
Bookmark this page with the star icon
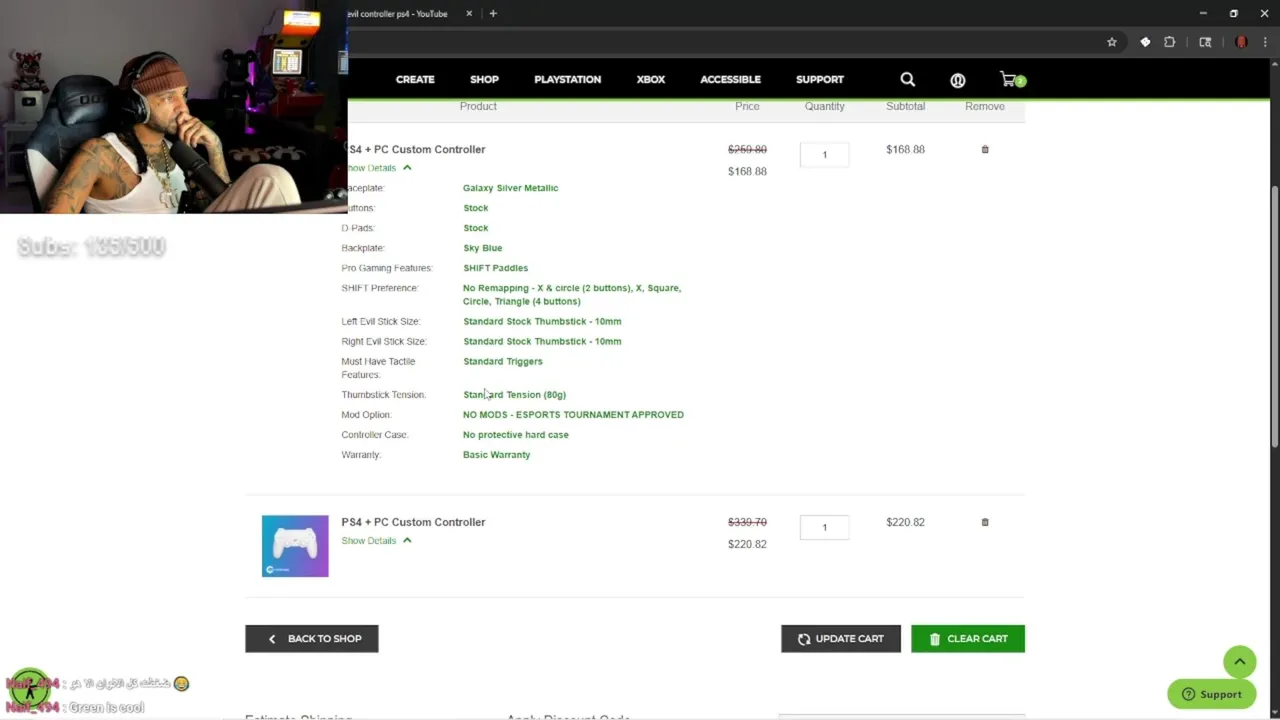(1111, 42)
